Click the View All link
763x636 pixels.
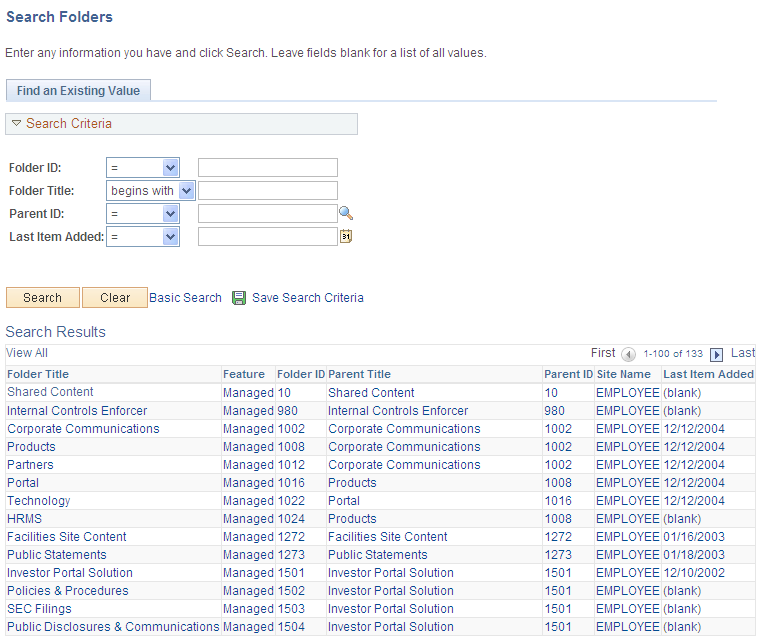(27, 353)
